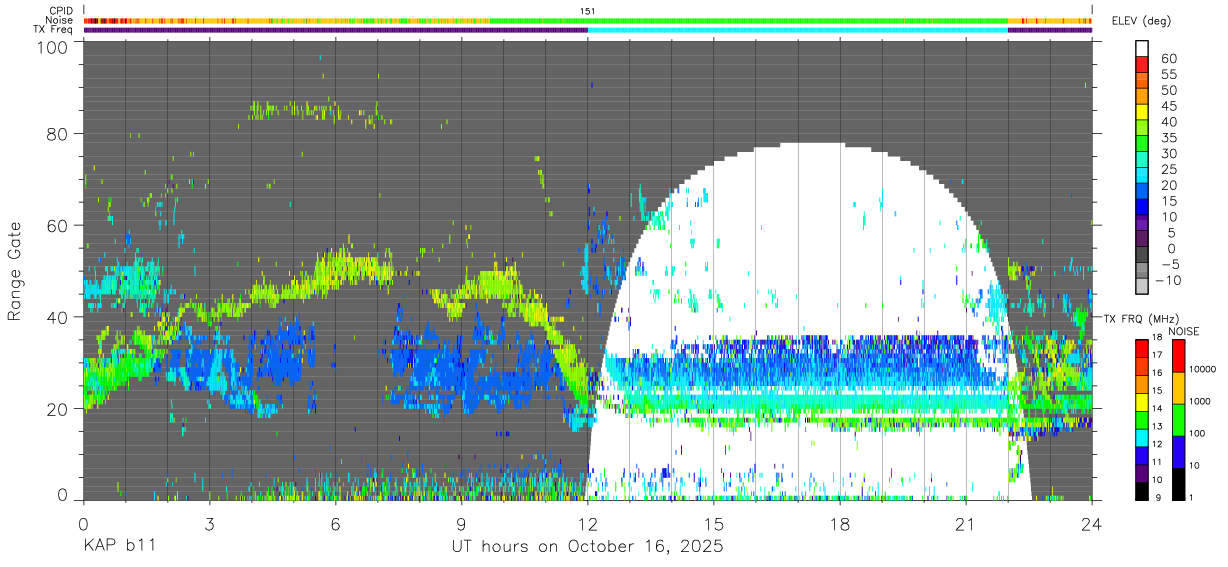This screenshot has height=567, width=1228.
Task: Click the 24 hour tick label on time axis
Action: pyautogui.click(x=1092, y=525)
